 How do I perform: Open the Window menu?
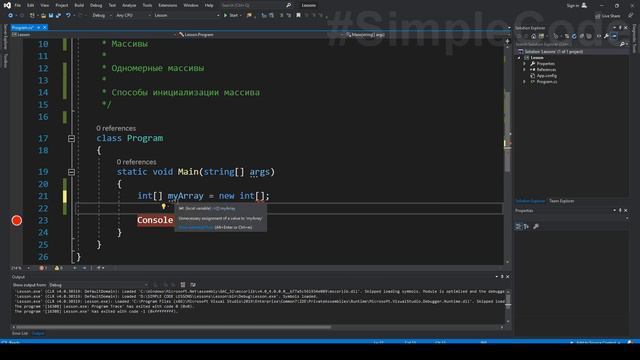(191, 5)
